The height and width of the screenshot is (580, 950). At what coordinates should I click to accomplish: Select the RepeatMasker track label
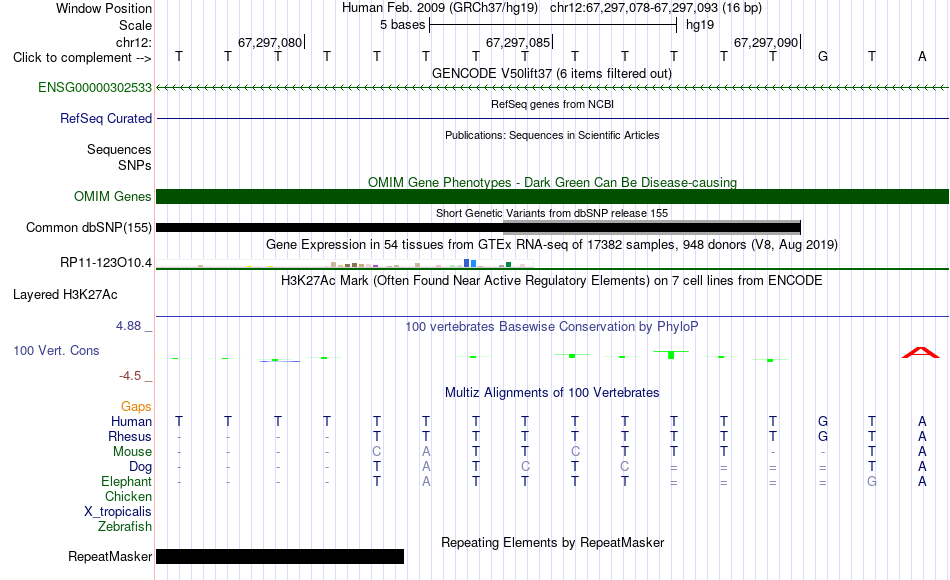(x=110, y=556)
